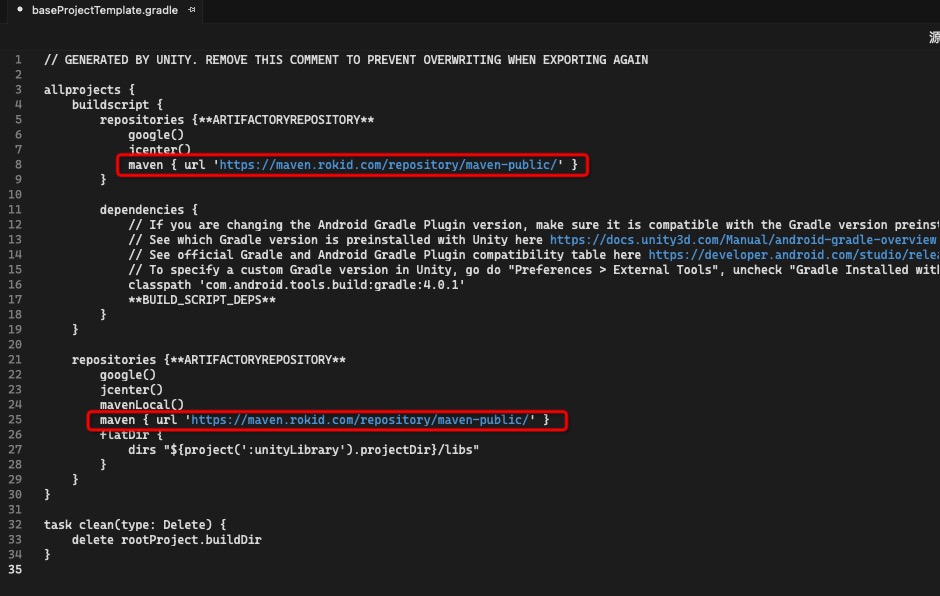940x596 pixels.
Task: Click mavenLocal() on line 24
Action: [x=141, y=405]
